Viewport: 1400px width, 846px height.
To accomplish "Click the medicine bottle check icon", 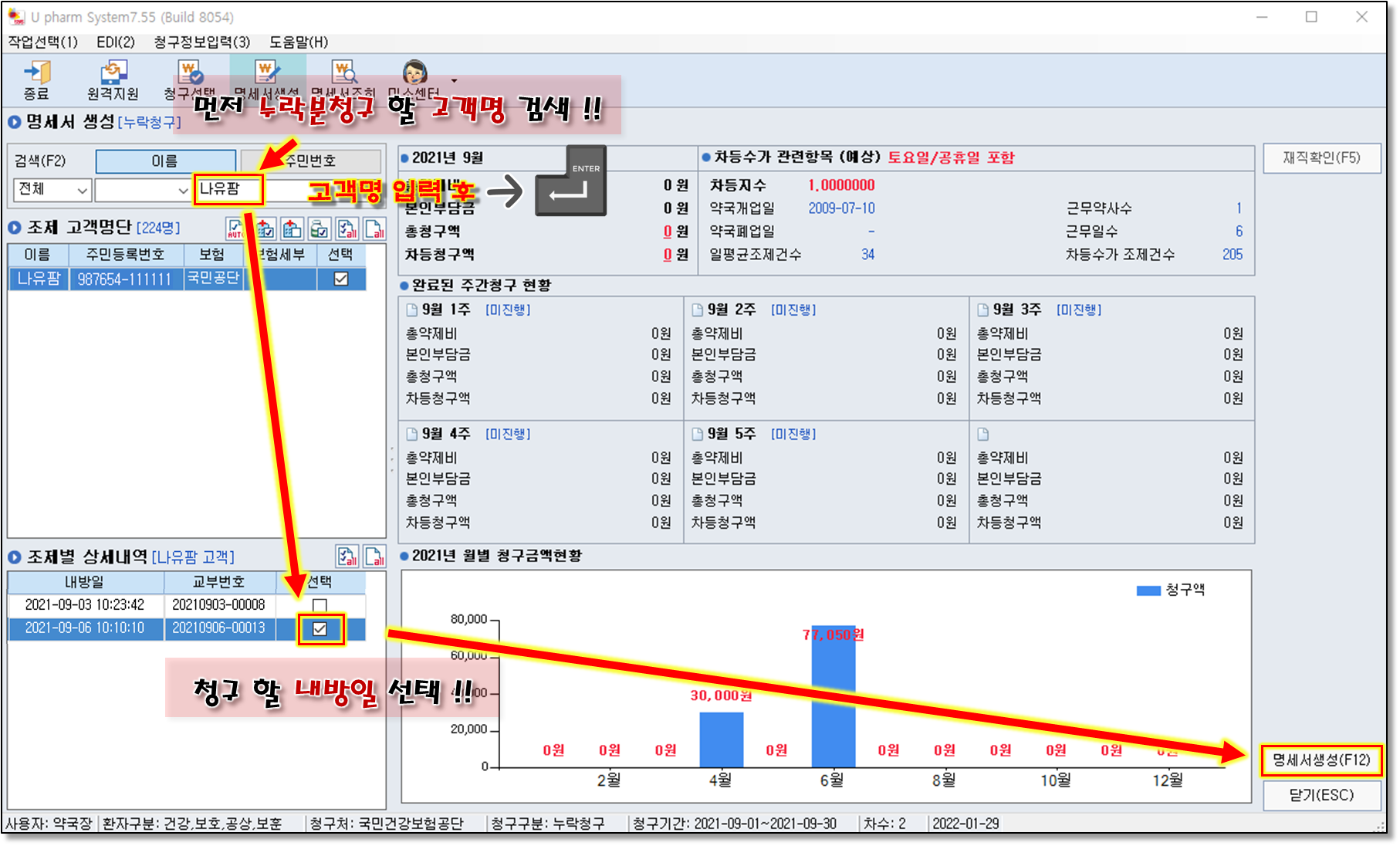I will 320,228.
